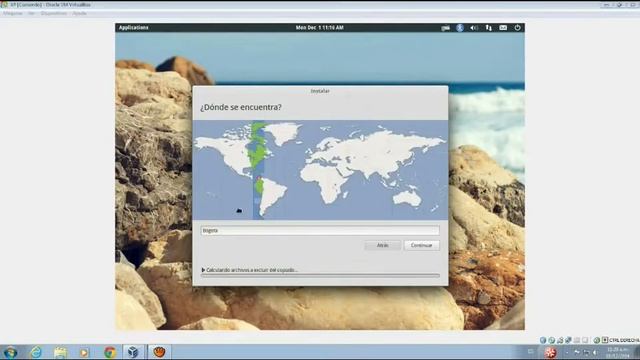Open the Ver menu in VirtualBox
The height and width of the screenshot is (360, 640).
pyautogui.click(x=31, y=13)
